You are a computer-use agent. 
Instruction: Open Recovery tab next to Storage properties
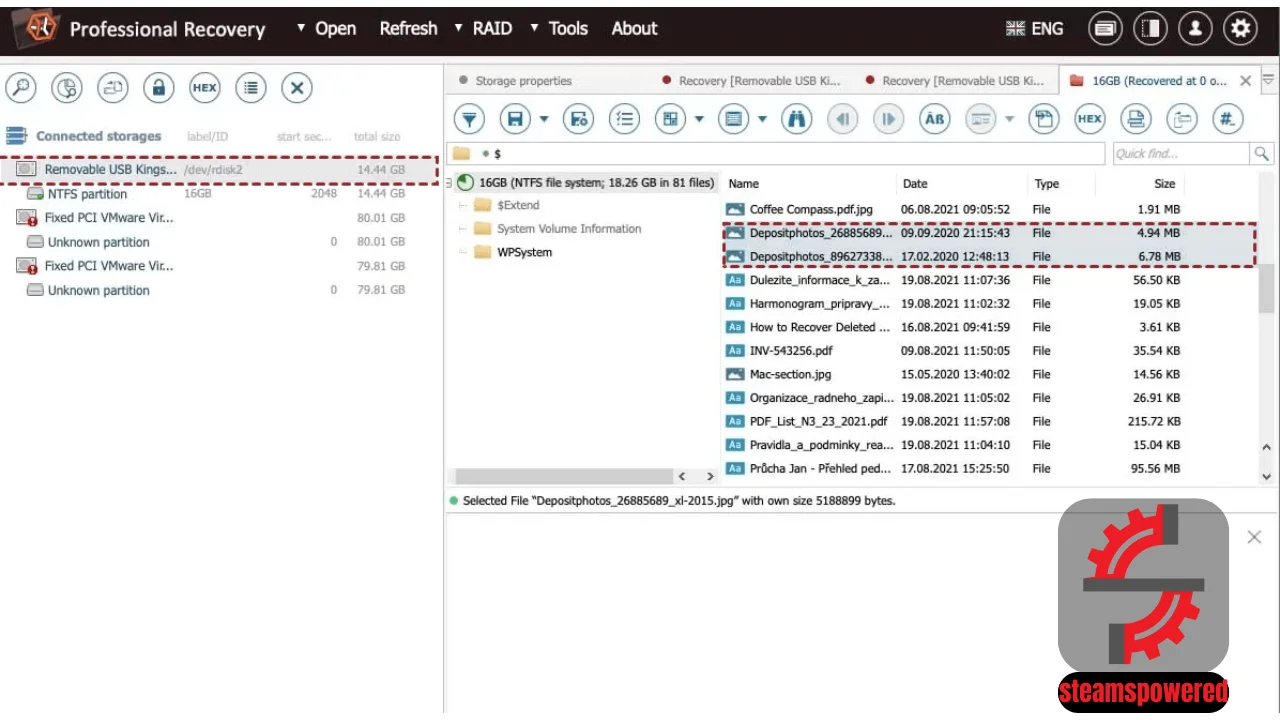[x=751, y=81]
